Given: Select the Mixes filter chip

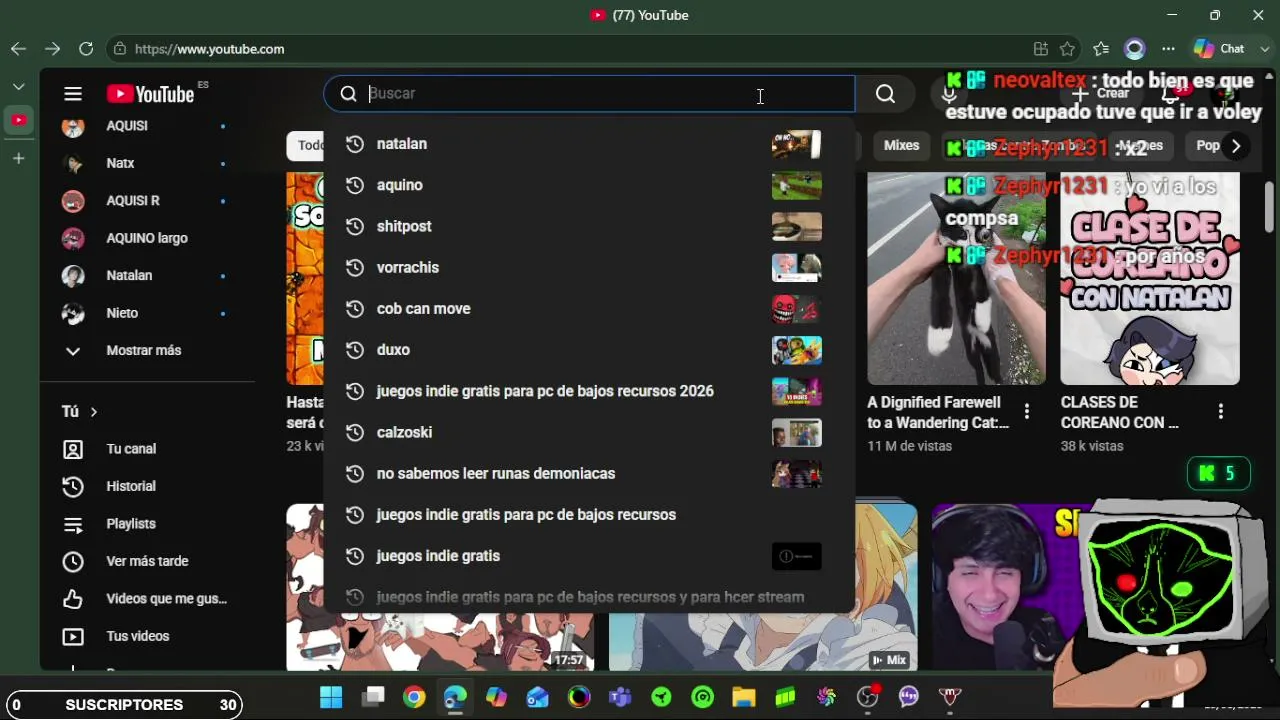Looking at the screenshot, I should point(901,146).
